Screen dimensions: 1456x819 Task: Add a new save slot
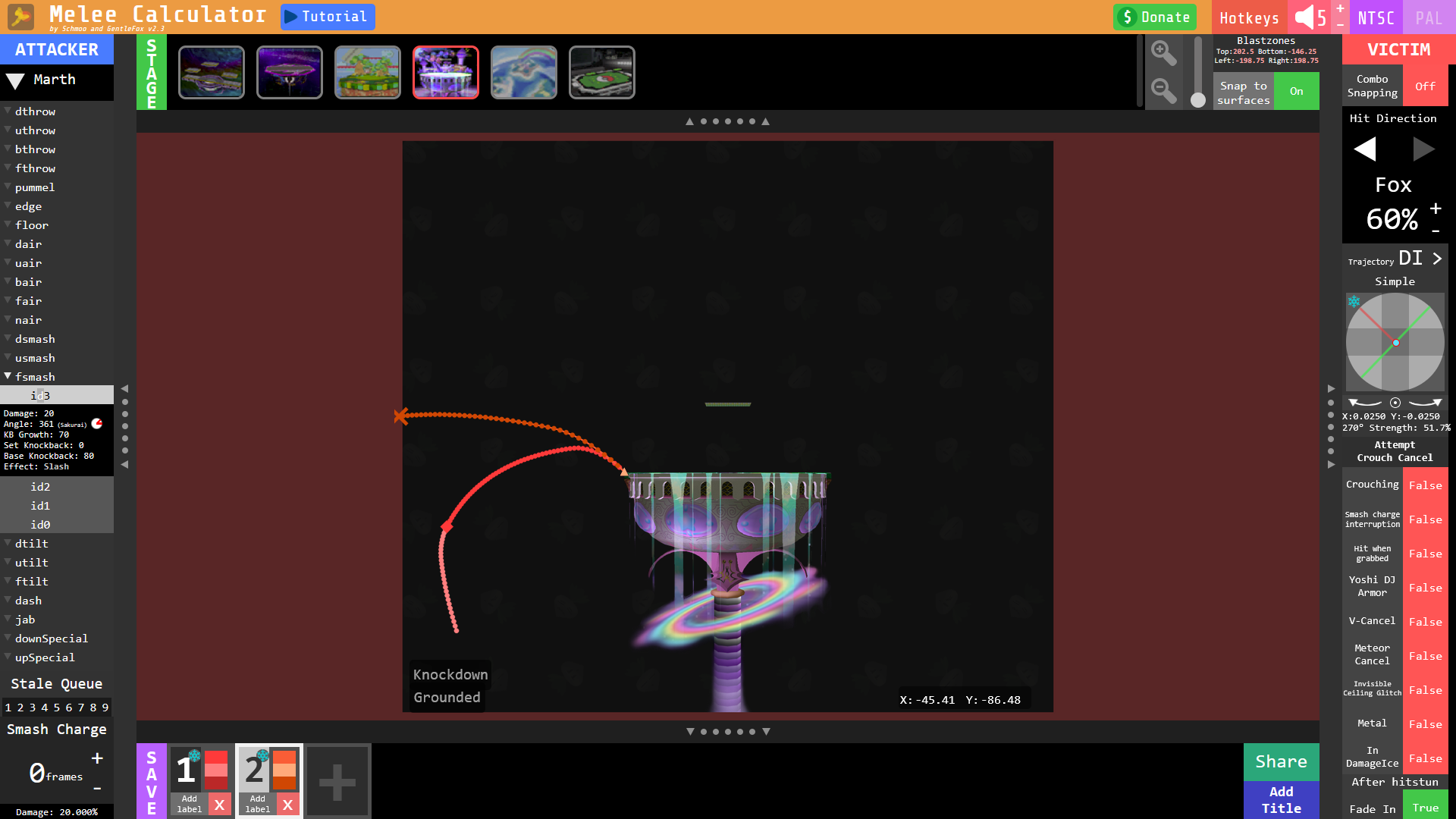pos(337,782)
